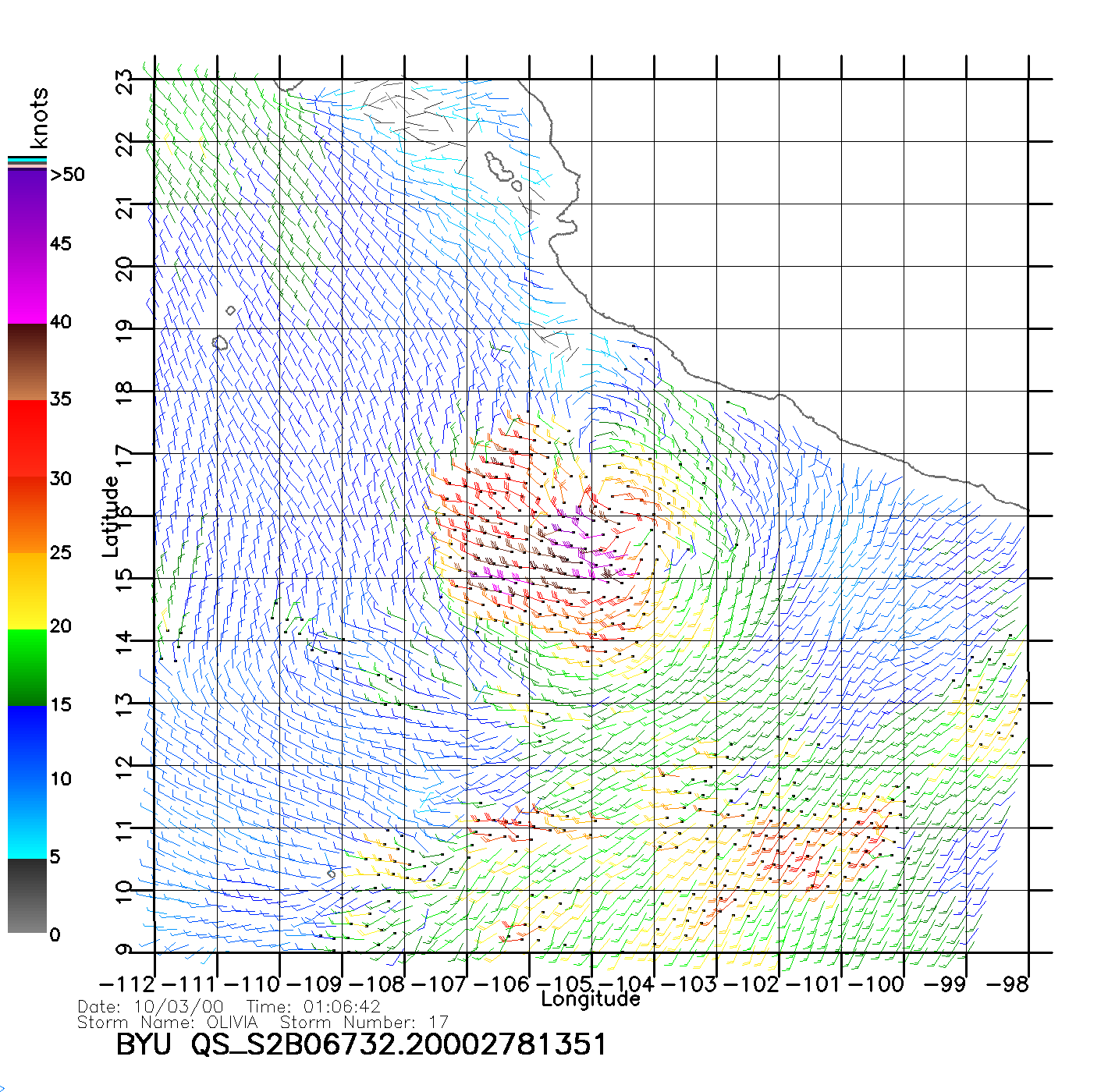Click the red 30-35 knots legend band
The height and width of the screenshot is (1092, 1108).
[27, 438]
